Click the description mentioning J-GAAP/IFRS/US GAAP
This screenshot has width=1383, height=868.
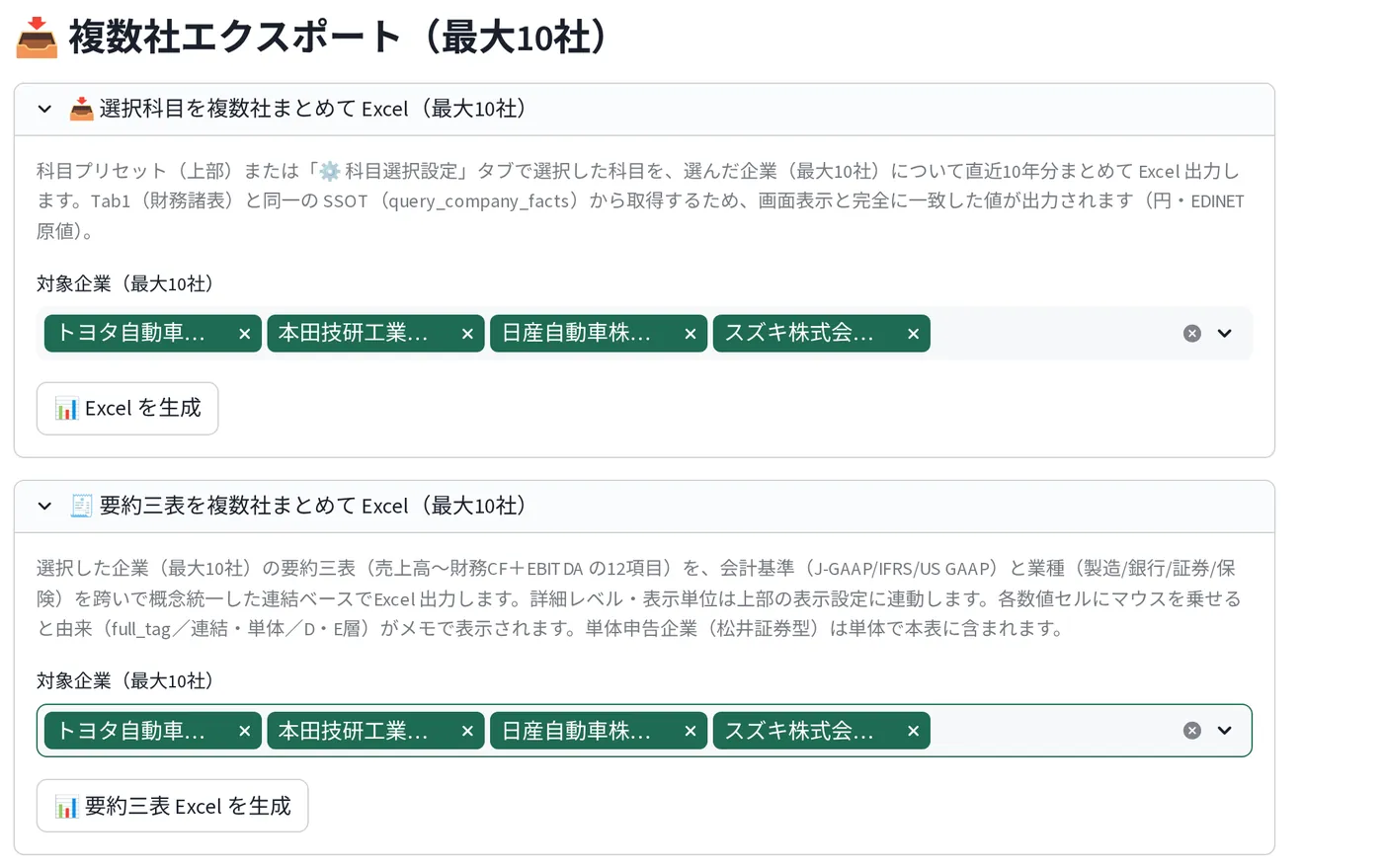639,598
